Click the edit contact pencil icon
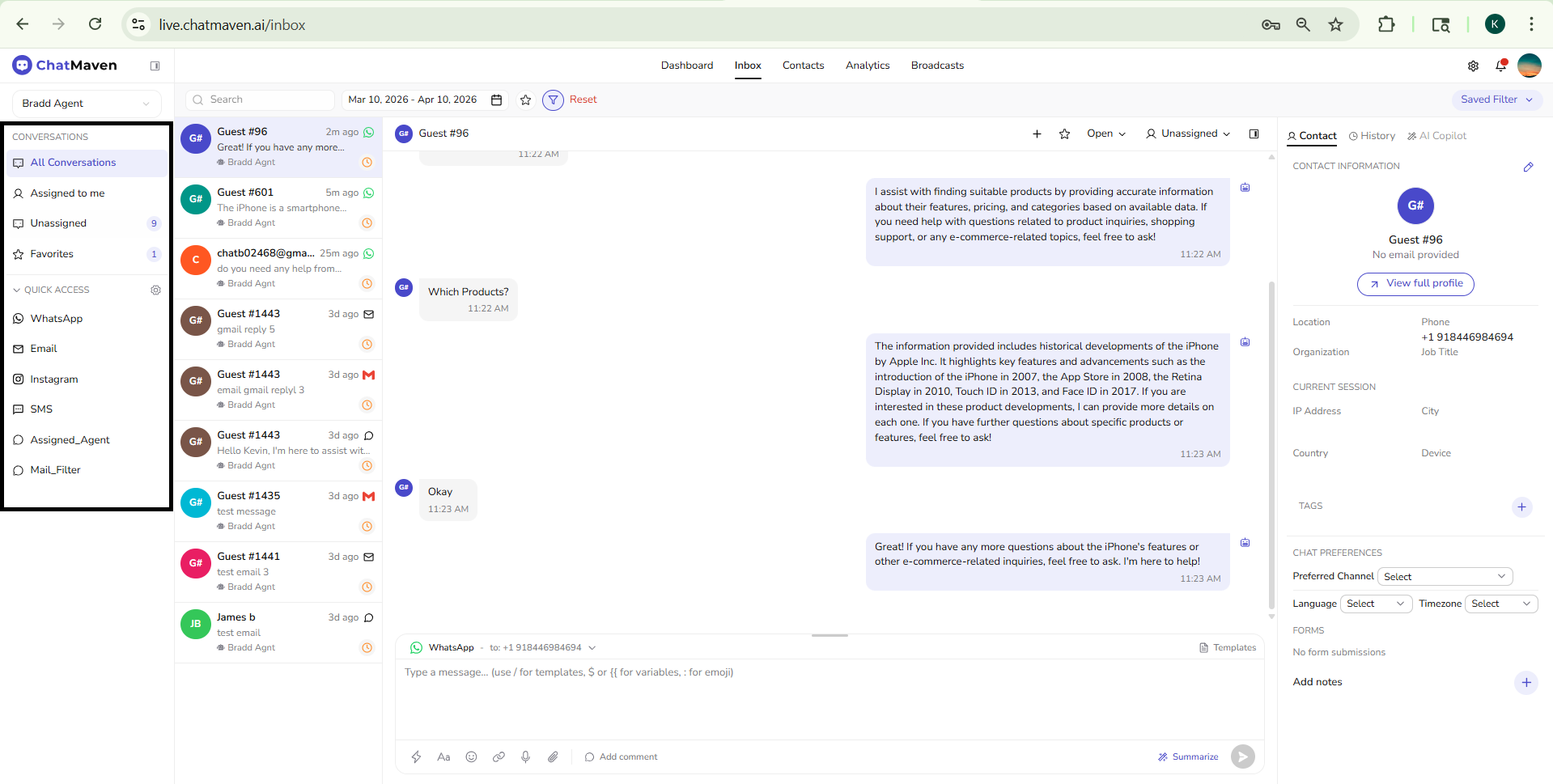Screen dimensions: 1553x784 point(1528,167)
